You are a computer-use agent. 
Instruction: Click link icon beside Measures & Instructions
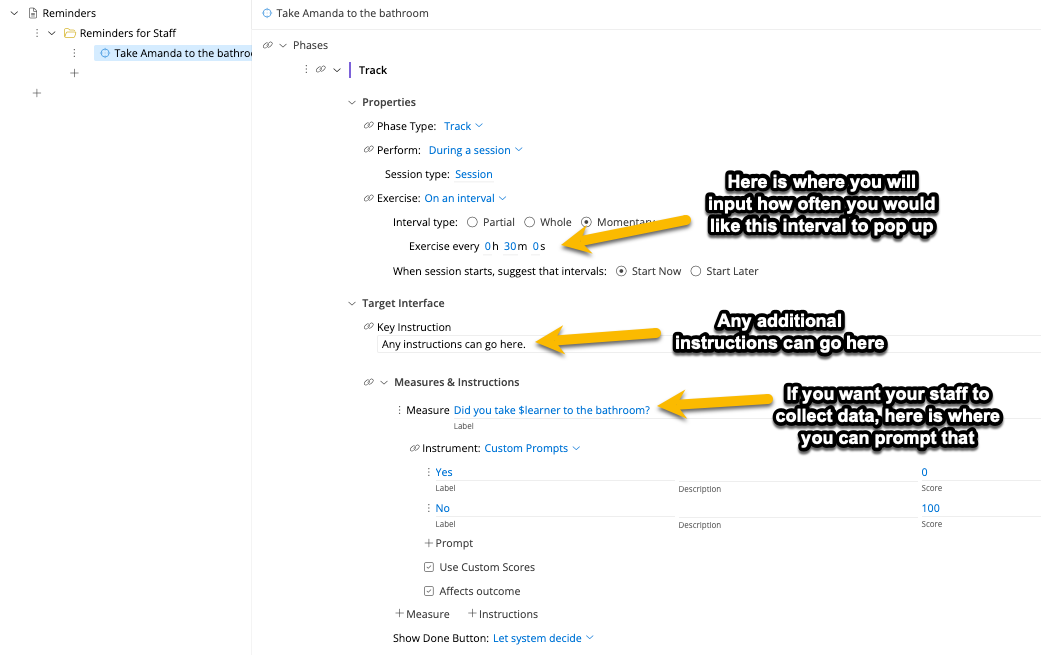[368, 382]
